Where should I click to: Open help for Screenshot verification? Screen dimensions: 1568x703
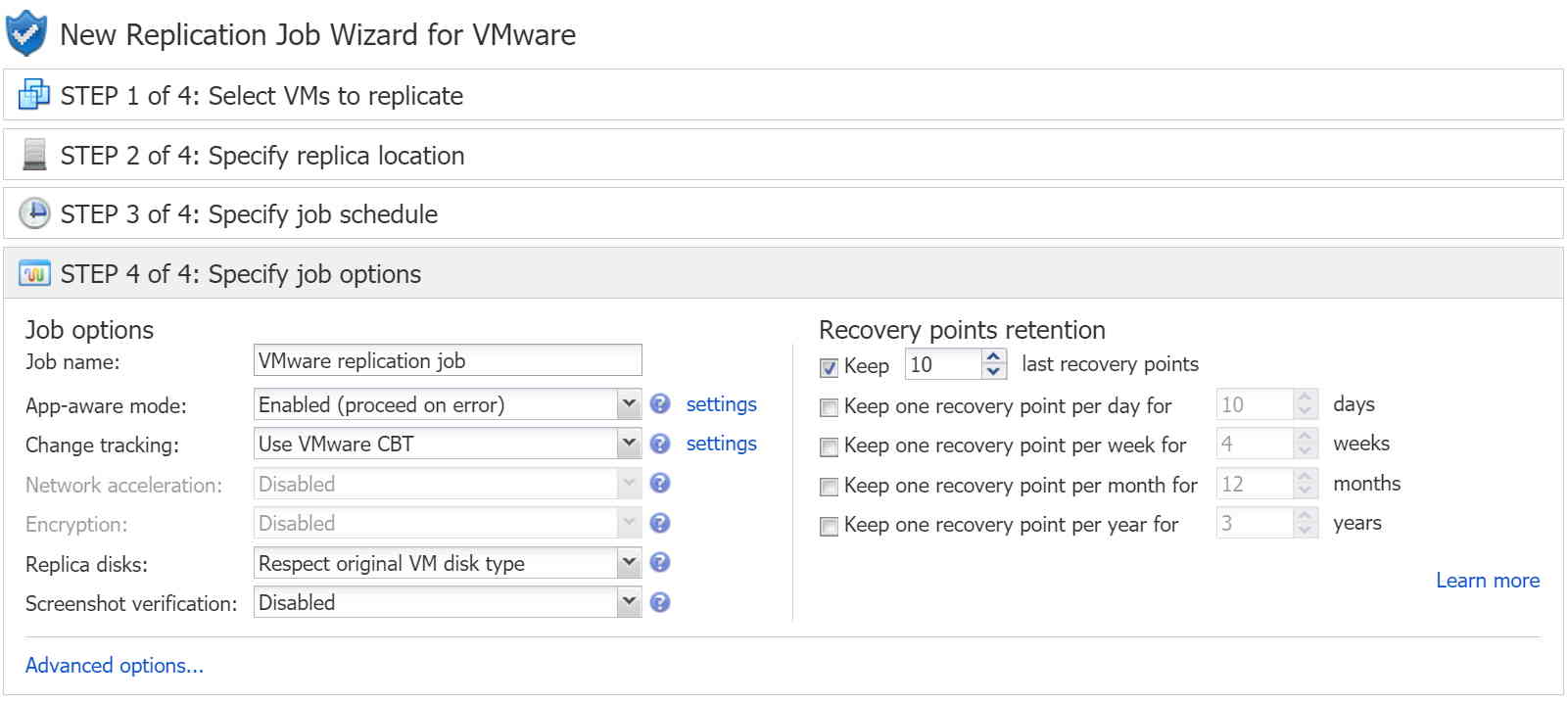point(660,602)
